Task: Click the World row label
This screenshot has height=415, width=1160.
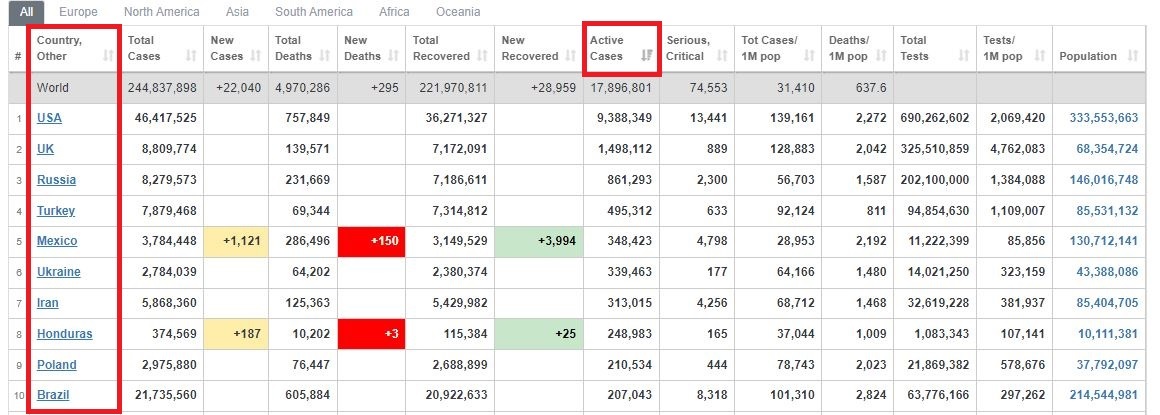Action: 53,87
